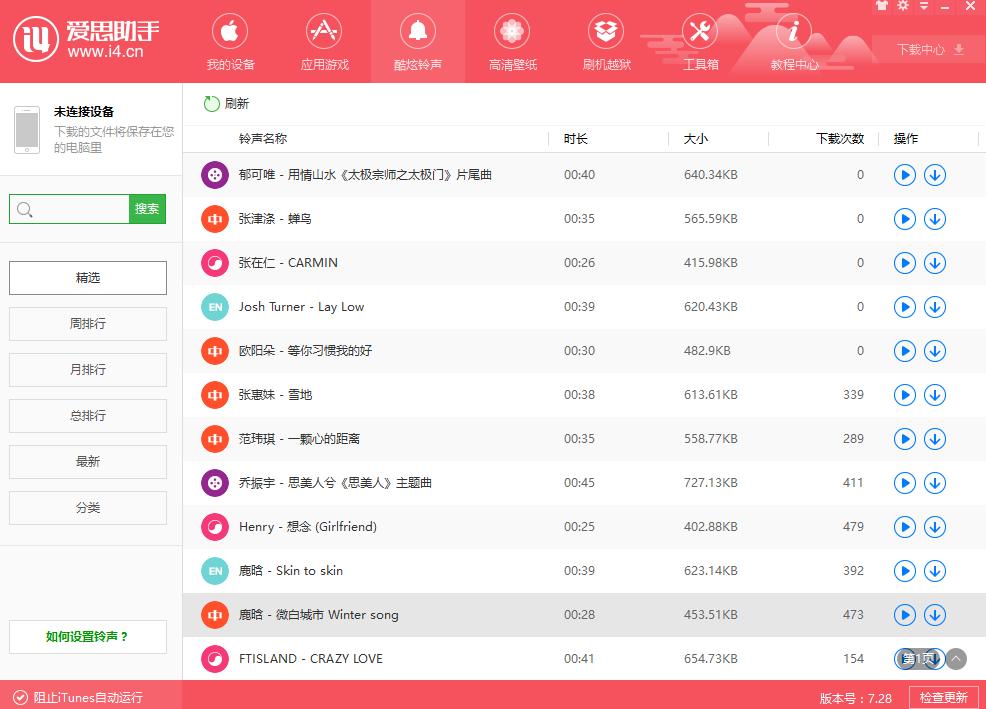Viewport: 986px width, 709px height.
Task: Open the 刷机越狱 (Flash & Jailbreak) section
Action: [605, 41]
